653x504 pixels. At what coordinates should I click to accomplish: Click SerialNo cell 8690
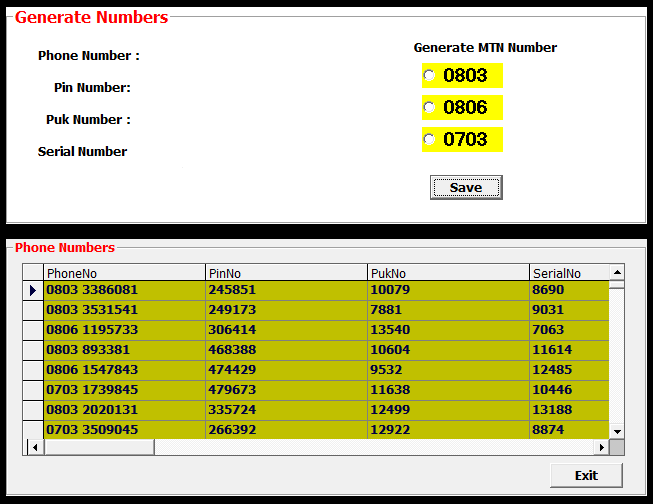[569, 290]
